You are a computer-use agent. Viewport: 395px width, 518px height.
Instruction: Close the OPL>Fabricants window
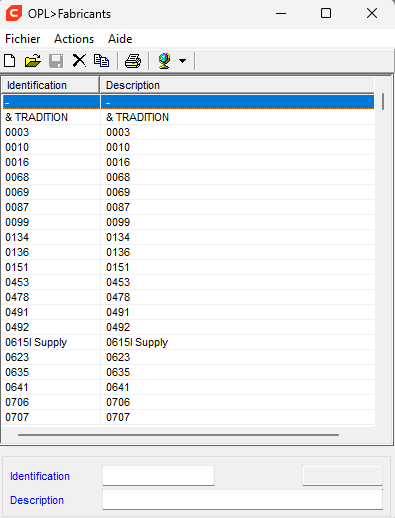point(372,13)
